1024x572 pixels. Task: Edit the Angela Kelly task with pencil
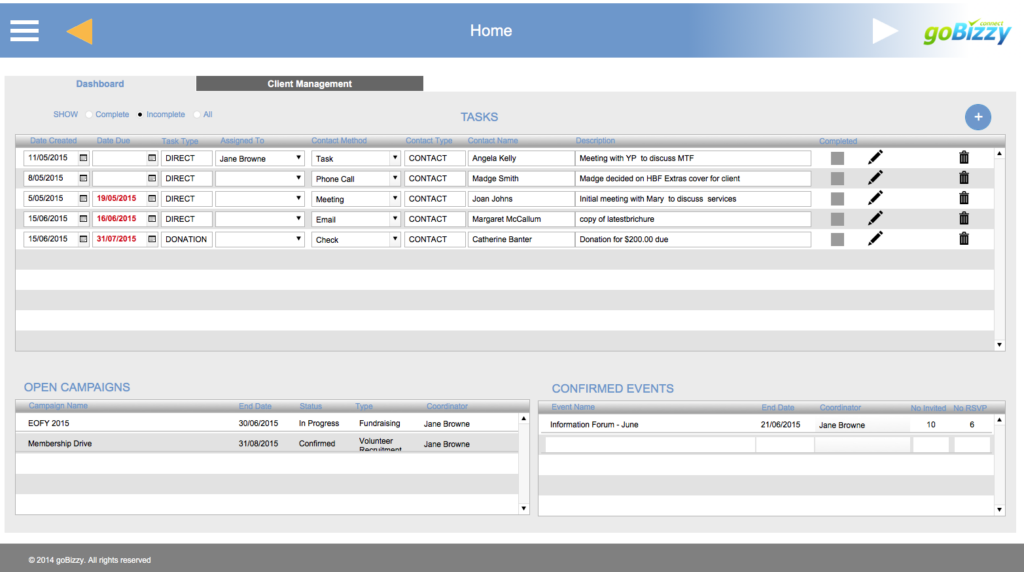tap(875, 158)
